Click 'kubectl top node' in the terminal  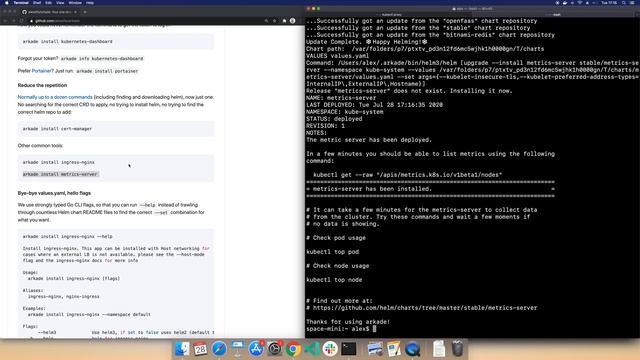tap(334, 280)
